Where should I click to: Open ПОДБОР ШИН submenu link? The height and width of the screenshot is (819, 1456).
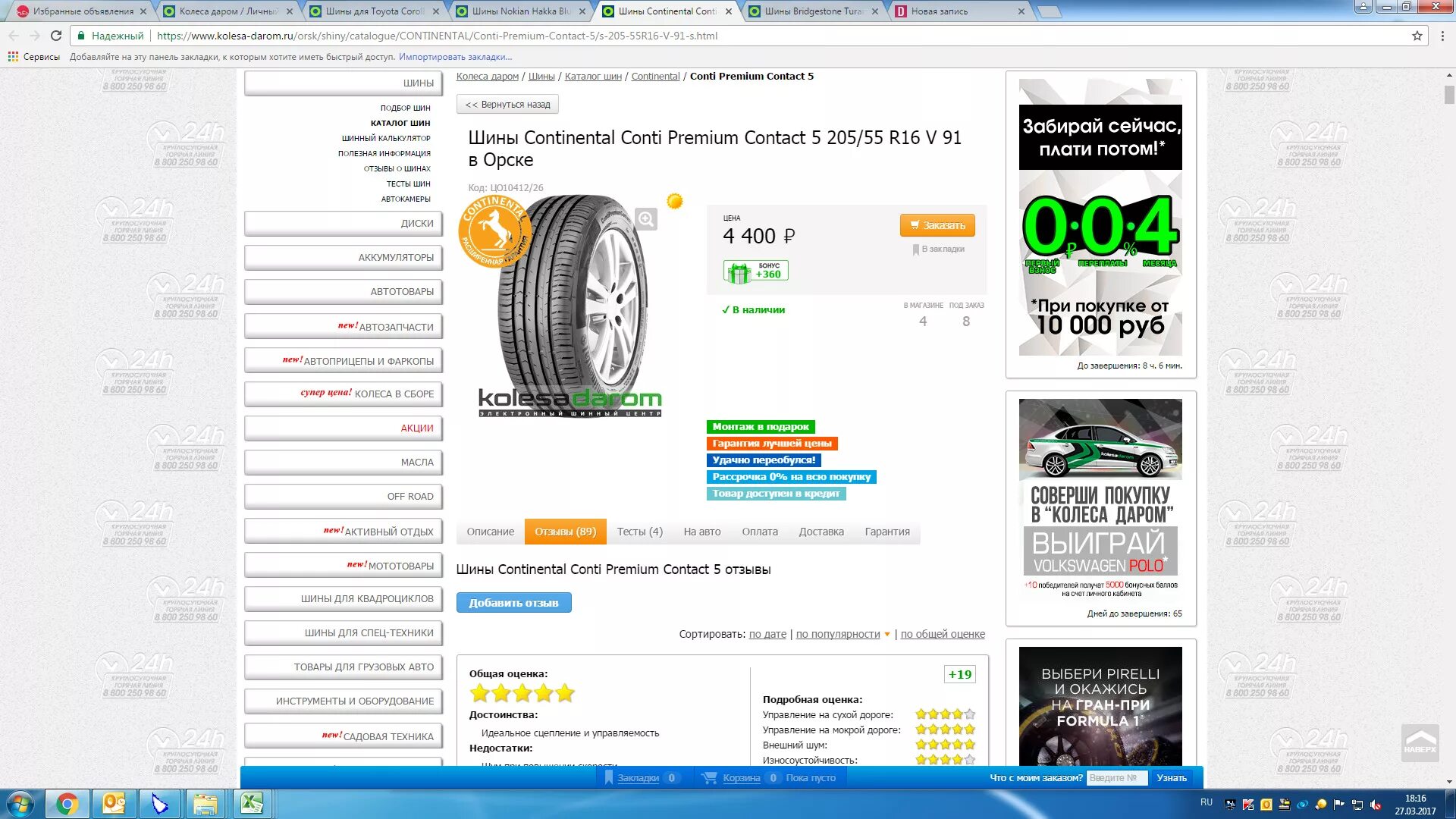click(405, 108)
